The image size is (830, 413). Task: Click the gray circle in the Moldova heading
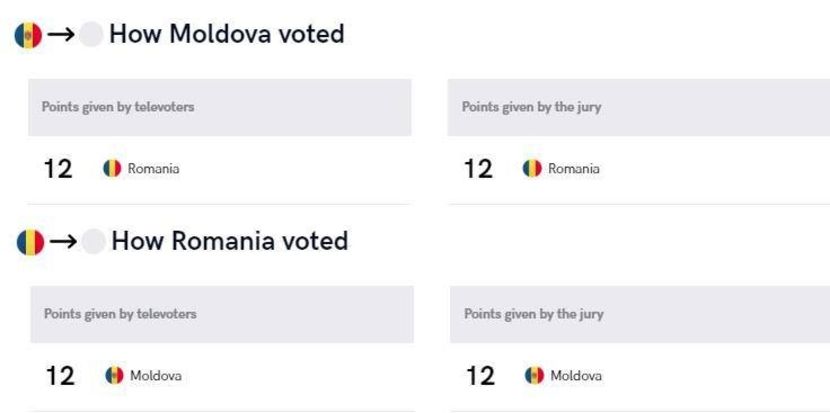pyautogui.click(x=90, y=35)
